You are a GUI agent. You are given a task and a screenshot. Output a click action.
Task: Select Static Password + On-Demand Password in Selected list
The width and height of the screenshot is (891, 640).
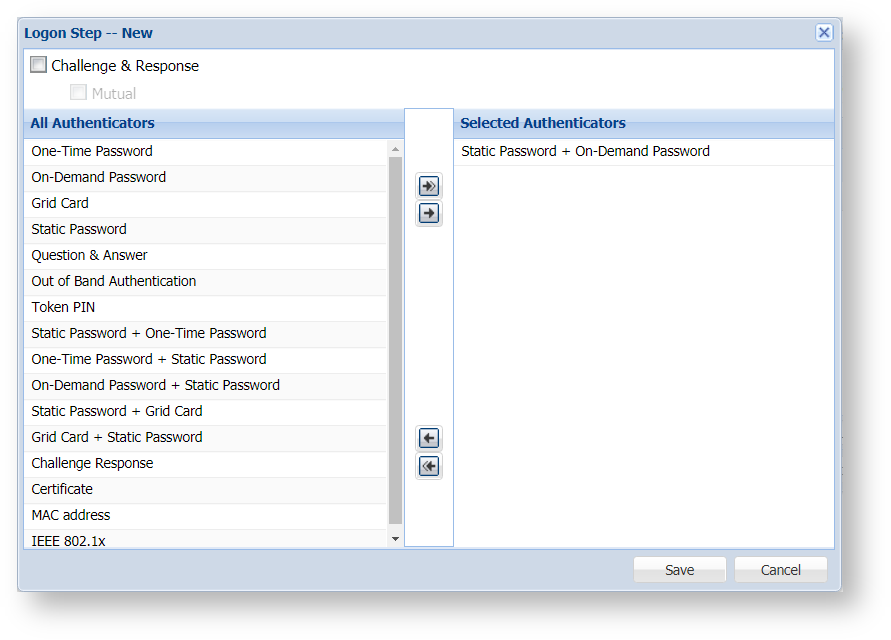pyautogui.click(x=585, y=151)
